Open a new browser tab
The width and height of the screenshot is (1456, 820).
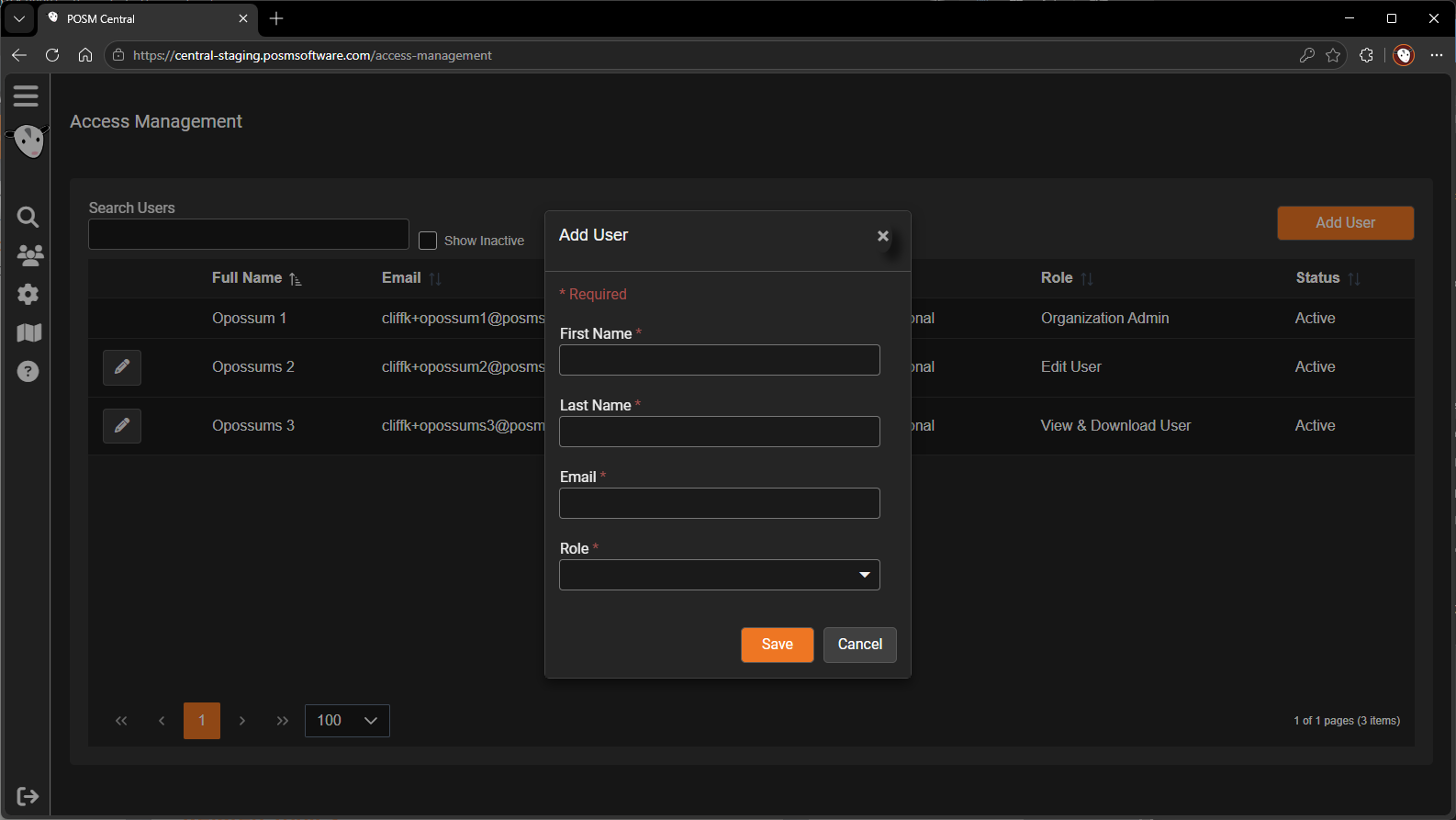(276, 18)
